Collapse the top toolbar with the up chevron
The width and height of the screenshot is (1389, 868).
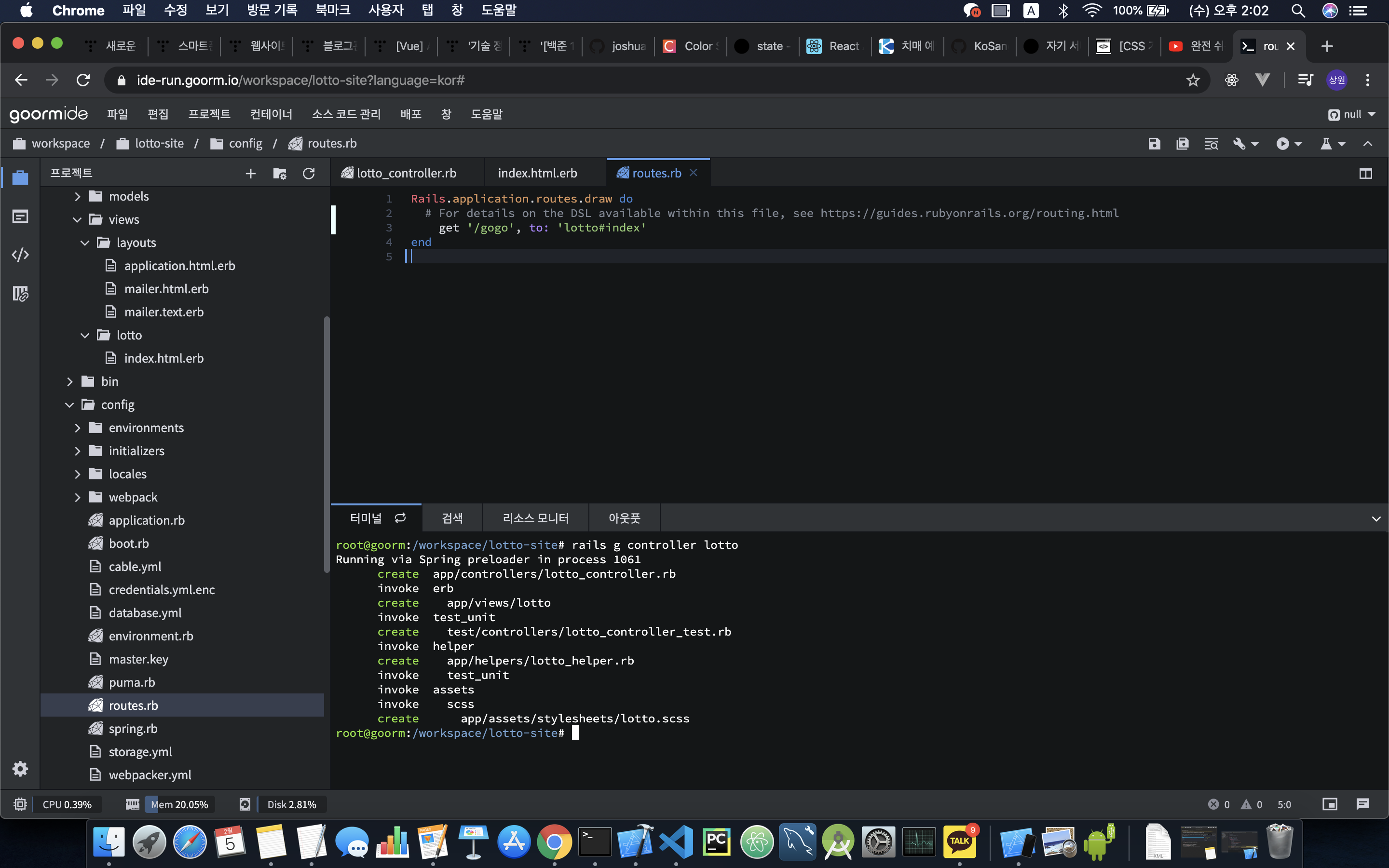click(x=1368, y=144)
